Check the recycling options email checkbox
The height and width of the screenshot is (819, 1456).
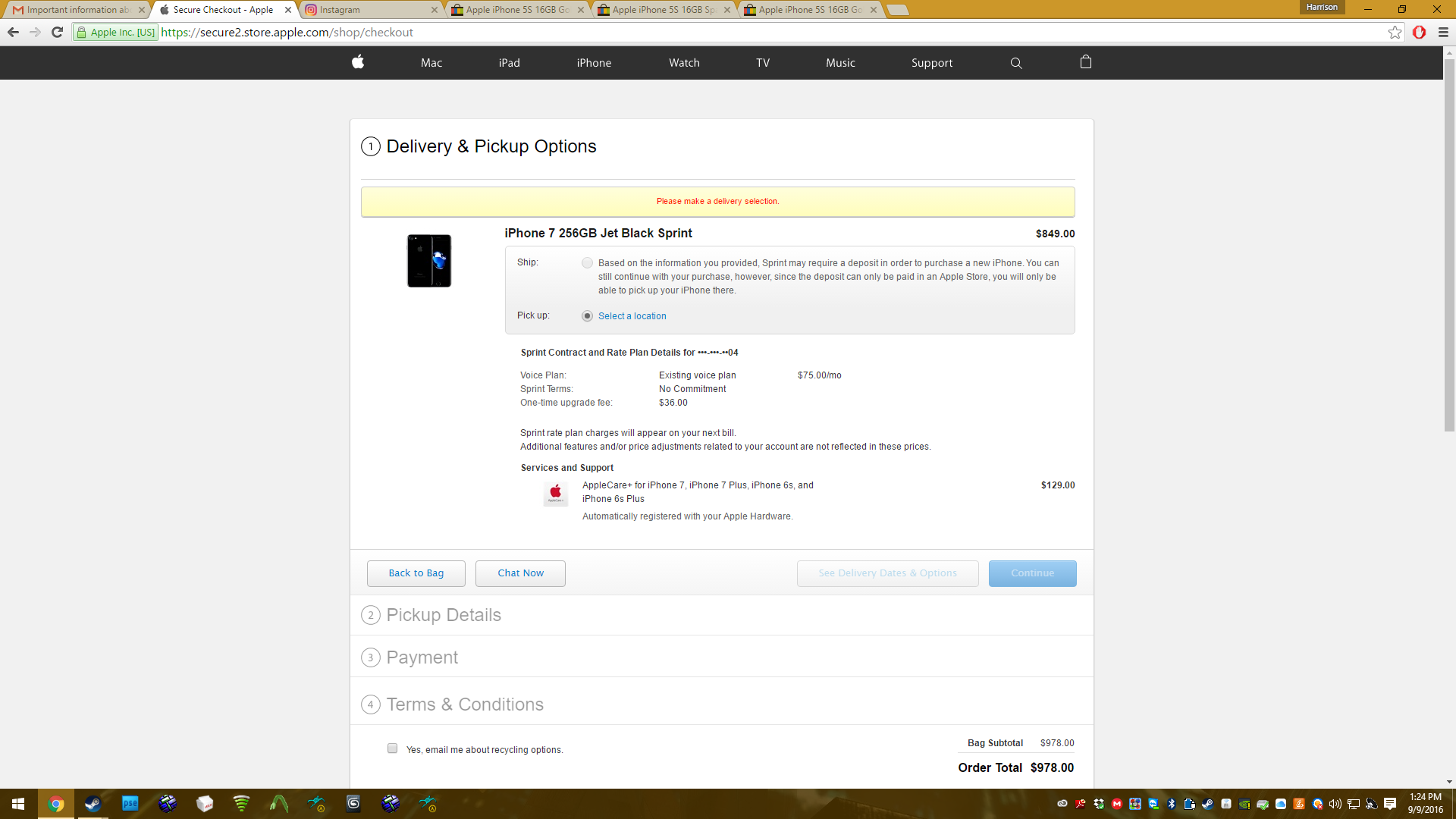(392, 748)
